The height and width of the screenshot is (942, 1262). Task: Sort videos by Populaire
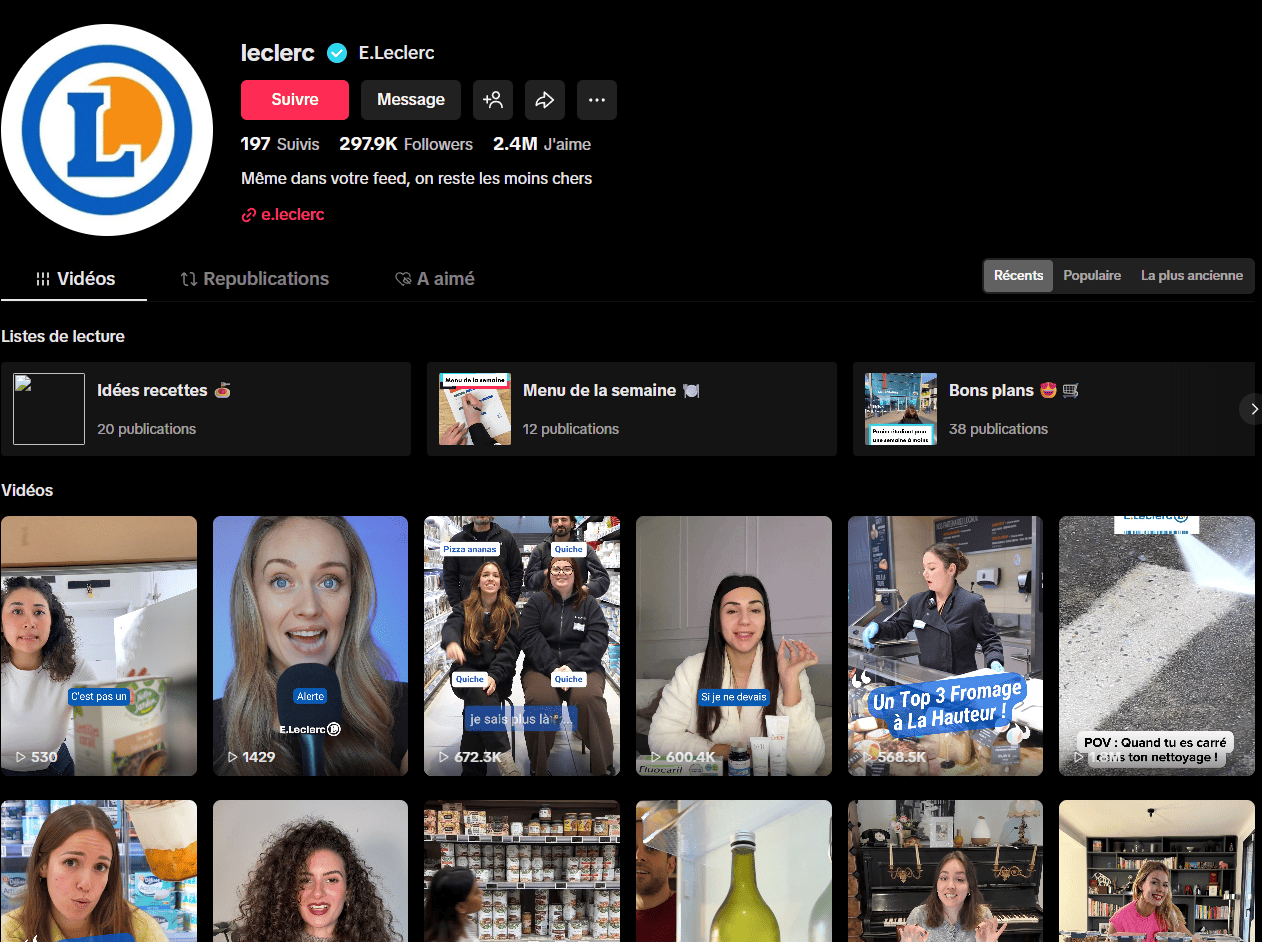1092,276
